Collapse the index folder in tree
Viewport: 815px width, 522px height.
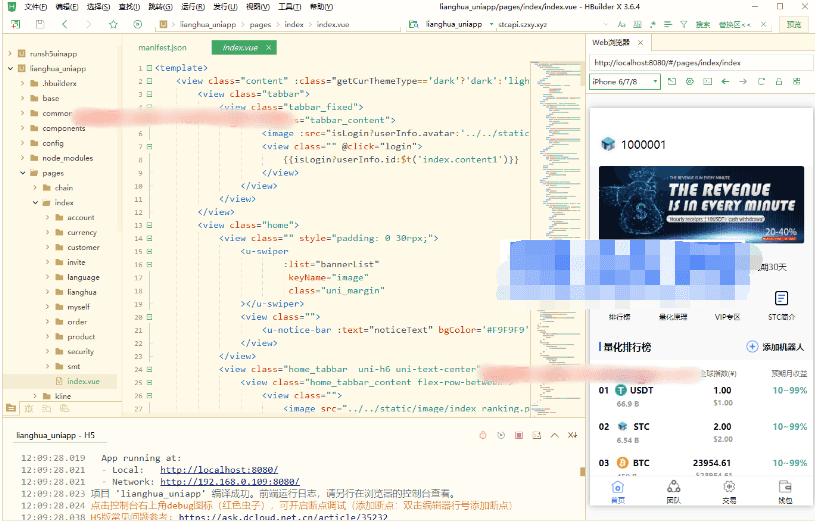35,202
